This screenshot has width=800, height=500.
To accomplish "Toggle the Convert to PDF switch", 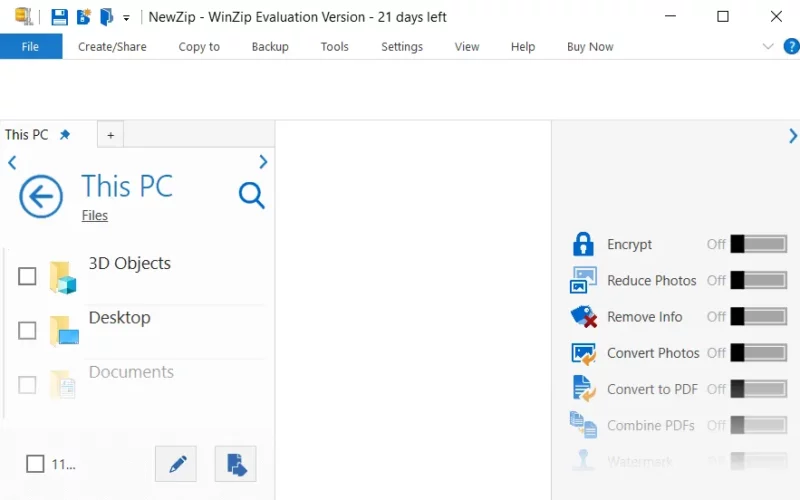I will (x=759, y=389).
